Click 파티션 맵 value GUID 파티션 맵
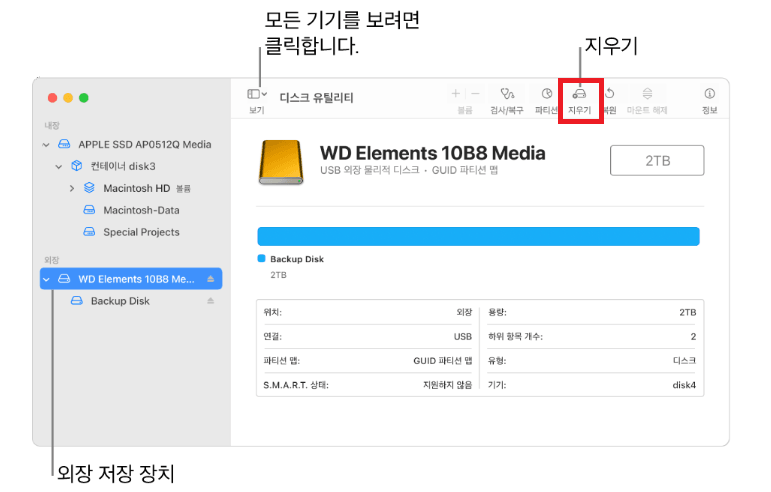The image size is (771, 492). pos(443,361)
